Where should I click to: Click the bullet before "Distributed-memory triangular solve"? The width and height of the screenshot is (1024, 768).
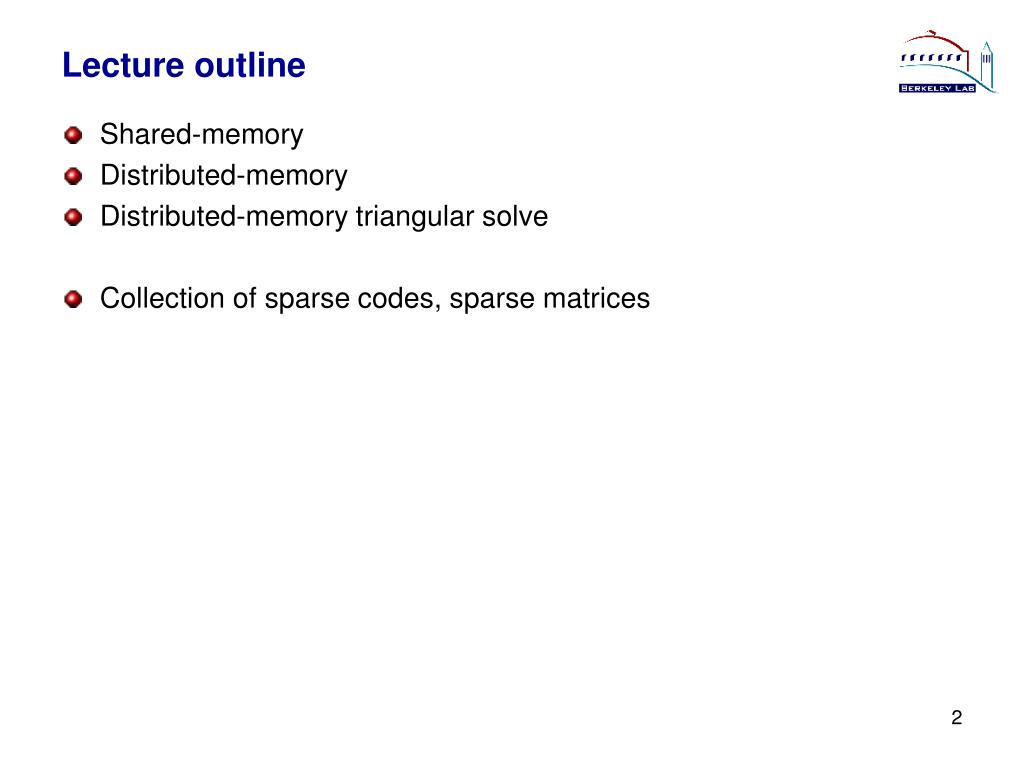tap(72, 218)
